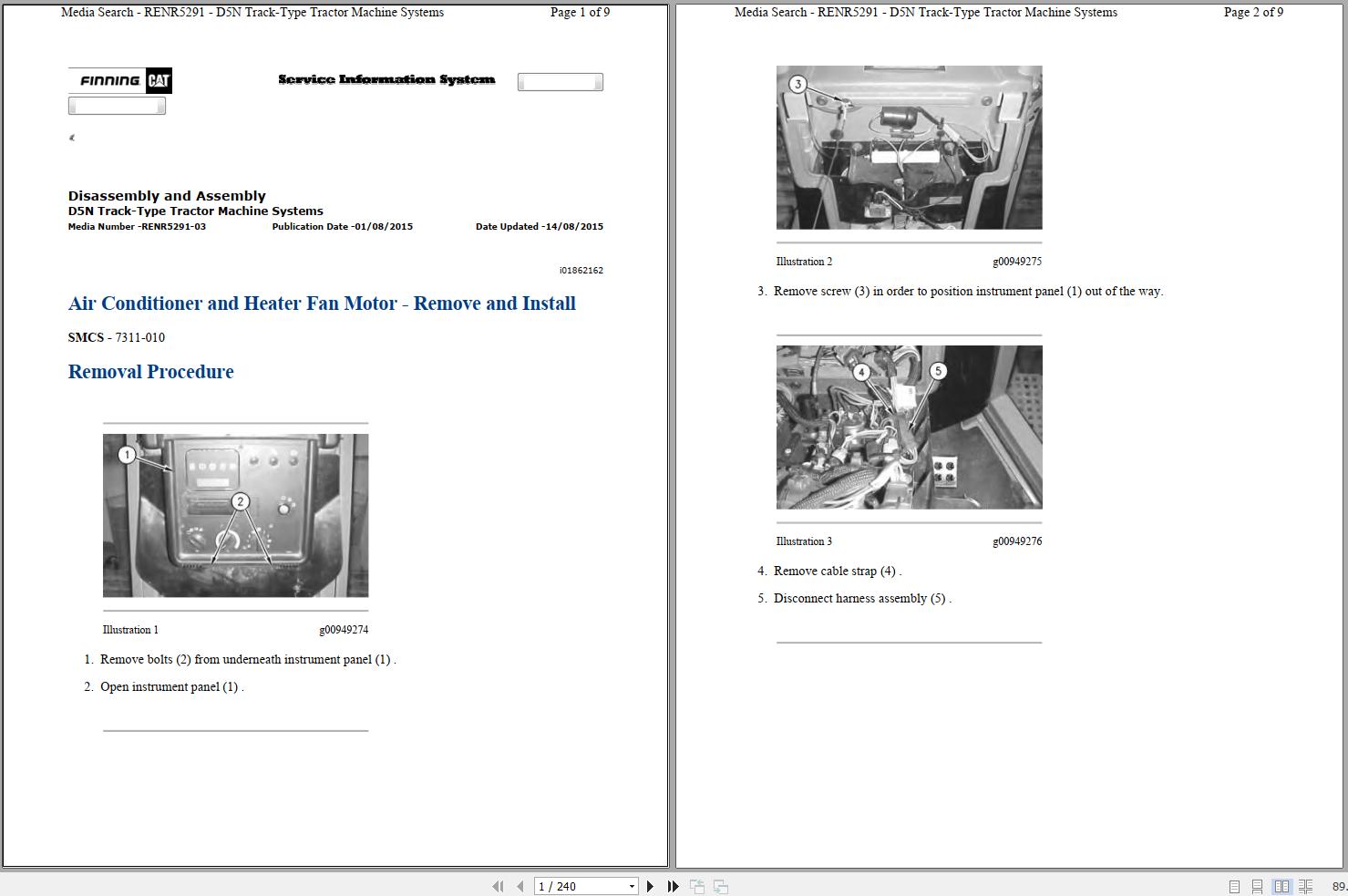Click the step Remove cable strap (4)
The height and width of the screenshot is (896, 1348).
(838, 572)
